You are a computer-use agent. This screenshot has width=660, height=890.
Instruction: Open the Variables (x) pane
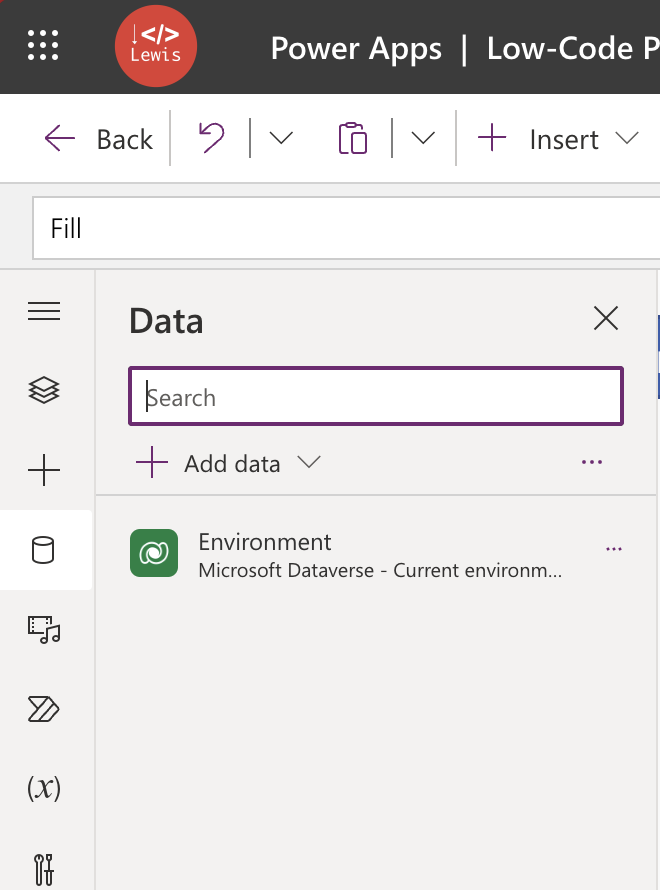[44, 789]
